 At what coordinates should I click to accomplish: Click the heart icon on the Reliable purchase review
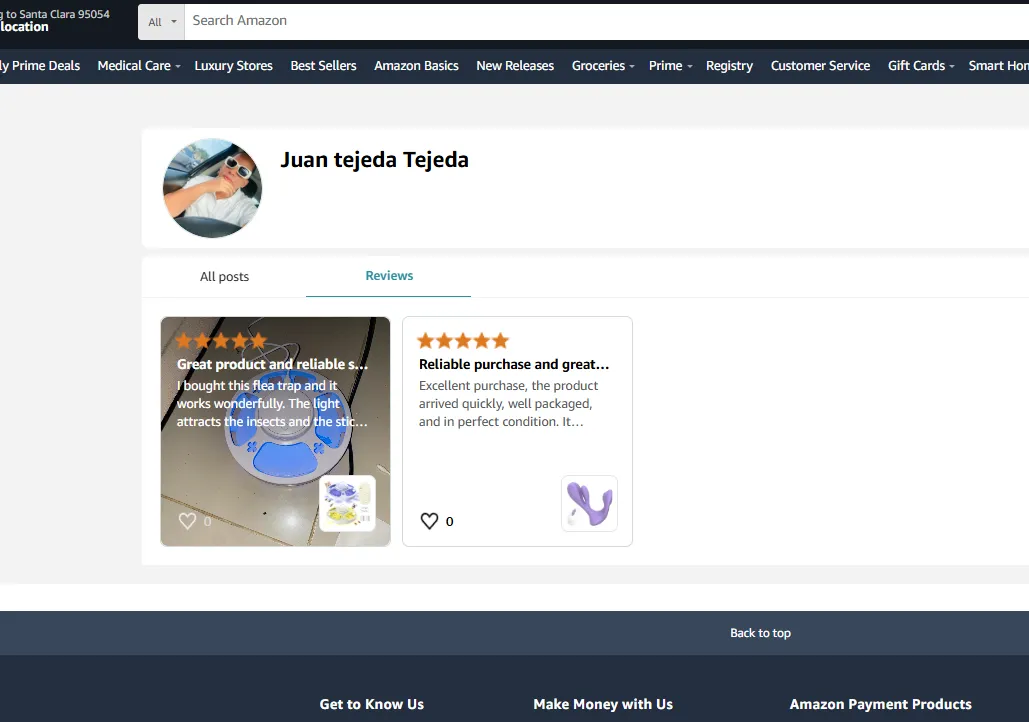[430, 520]
